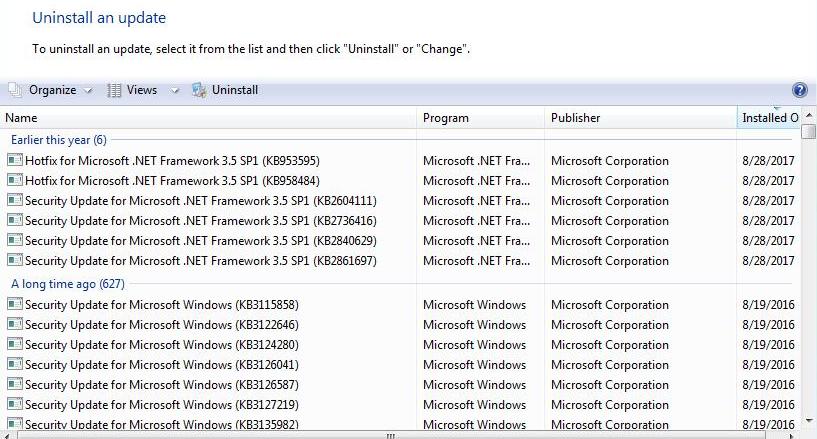Select icon next to KB2736416 update
Screen dimensions: 817x439
click(15, 220)
